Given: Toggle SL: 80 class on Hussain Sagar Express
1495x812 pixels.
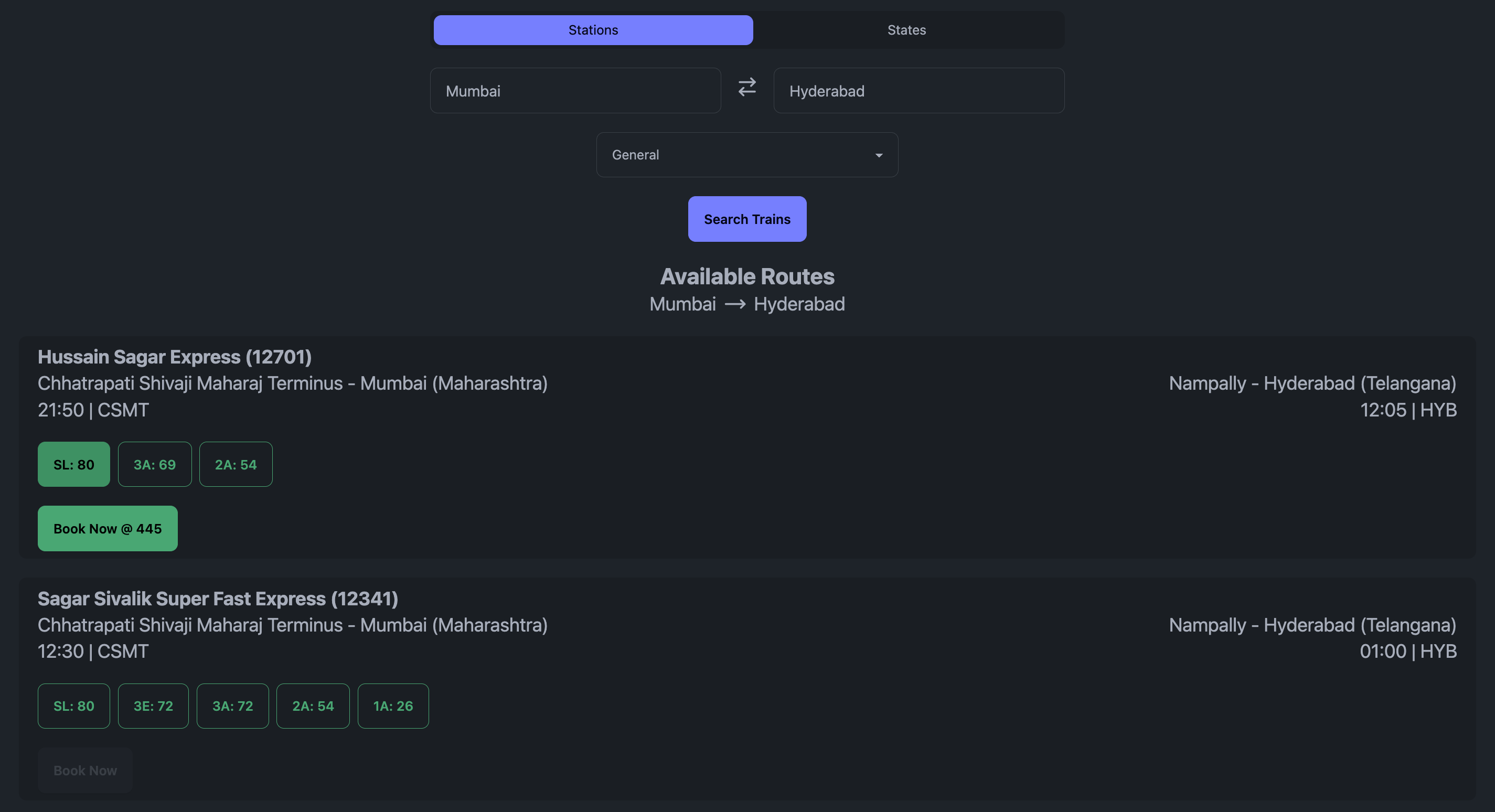Looking at the screenshot, I should coord(74,464).
